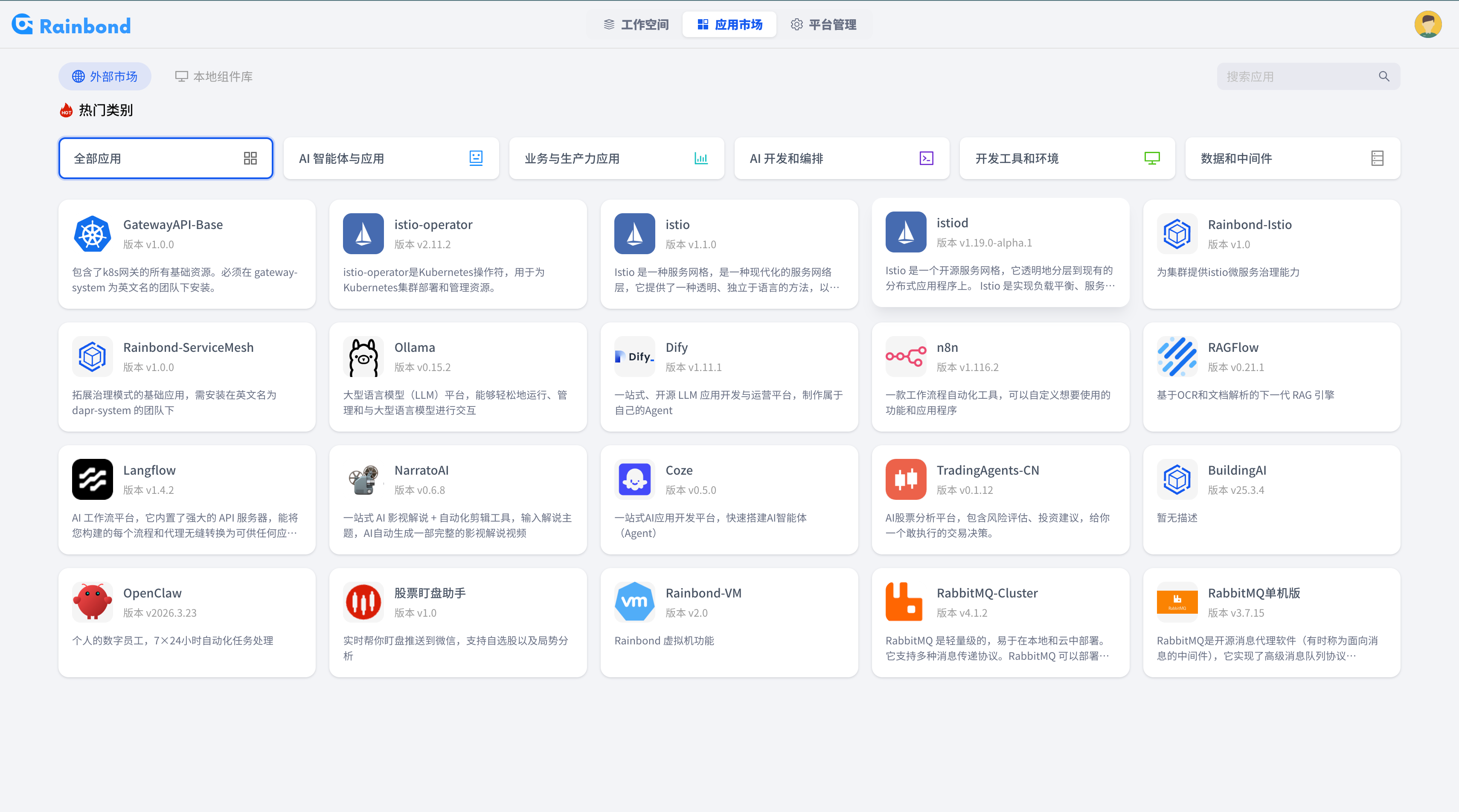1459x812 pixels.
Task: Click the Langflow black wave icon
Action: click(92, 480)
